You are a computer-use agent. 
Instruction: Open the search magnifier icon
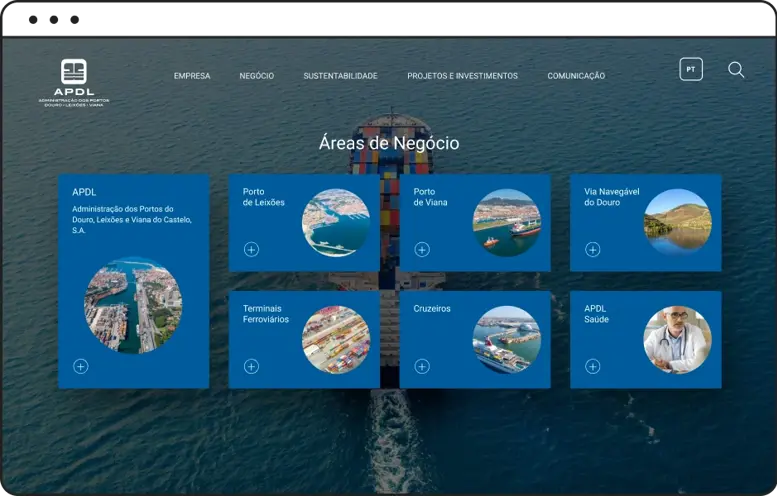pos(736,70)
